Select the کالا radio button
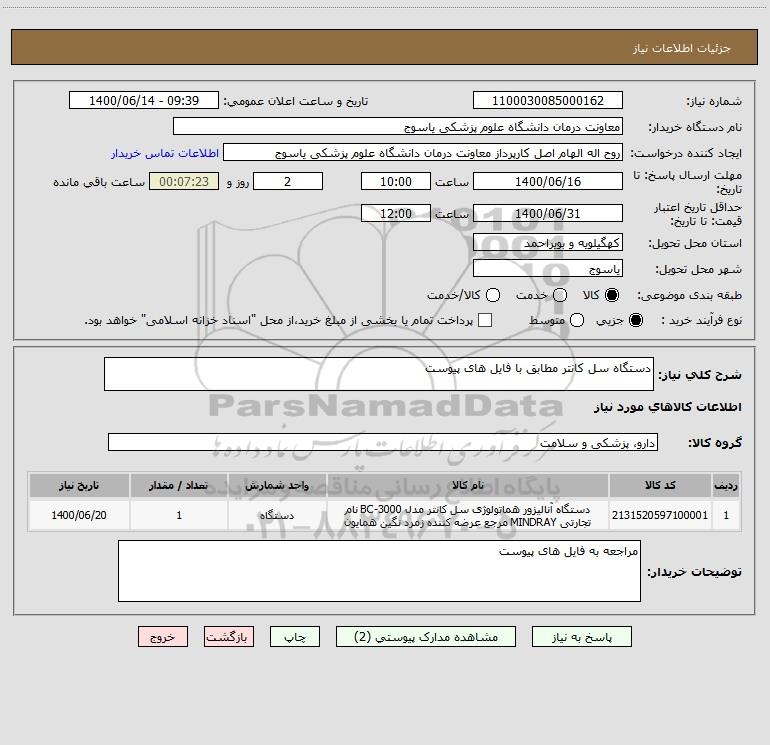Image resolution: width=770 pixels, height=745 pixels. [612, 295]
